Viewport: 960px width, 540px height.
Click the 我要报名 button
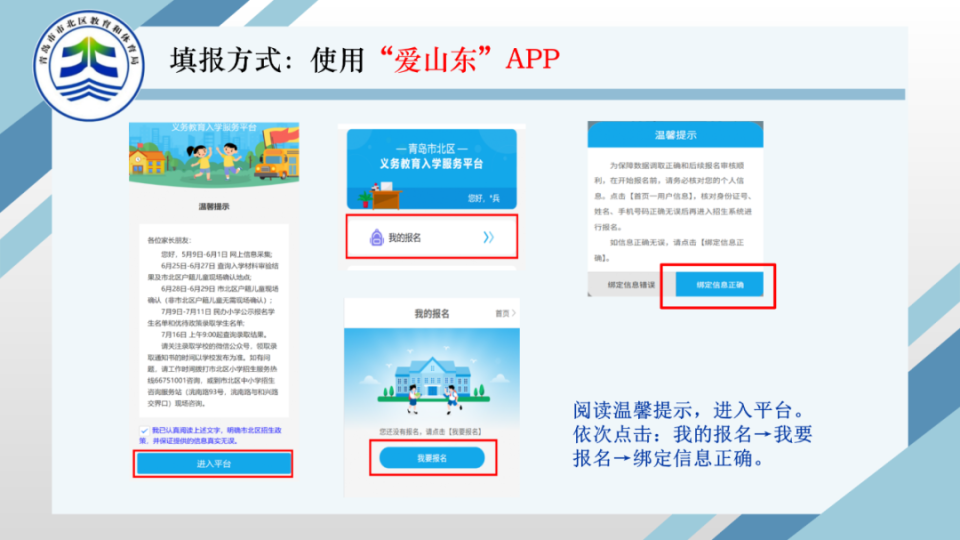[432, 458]
